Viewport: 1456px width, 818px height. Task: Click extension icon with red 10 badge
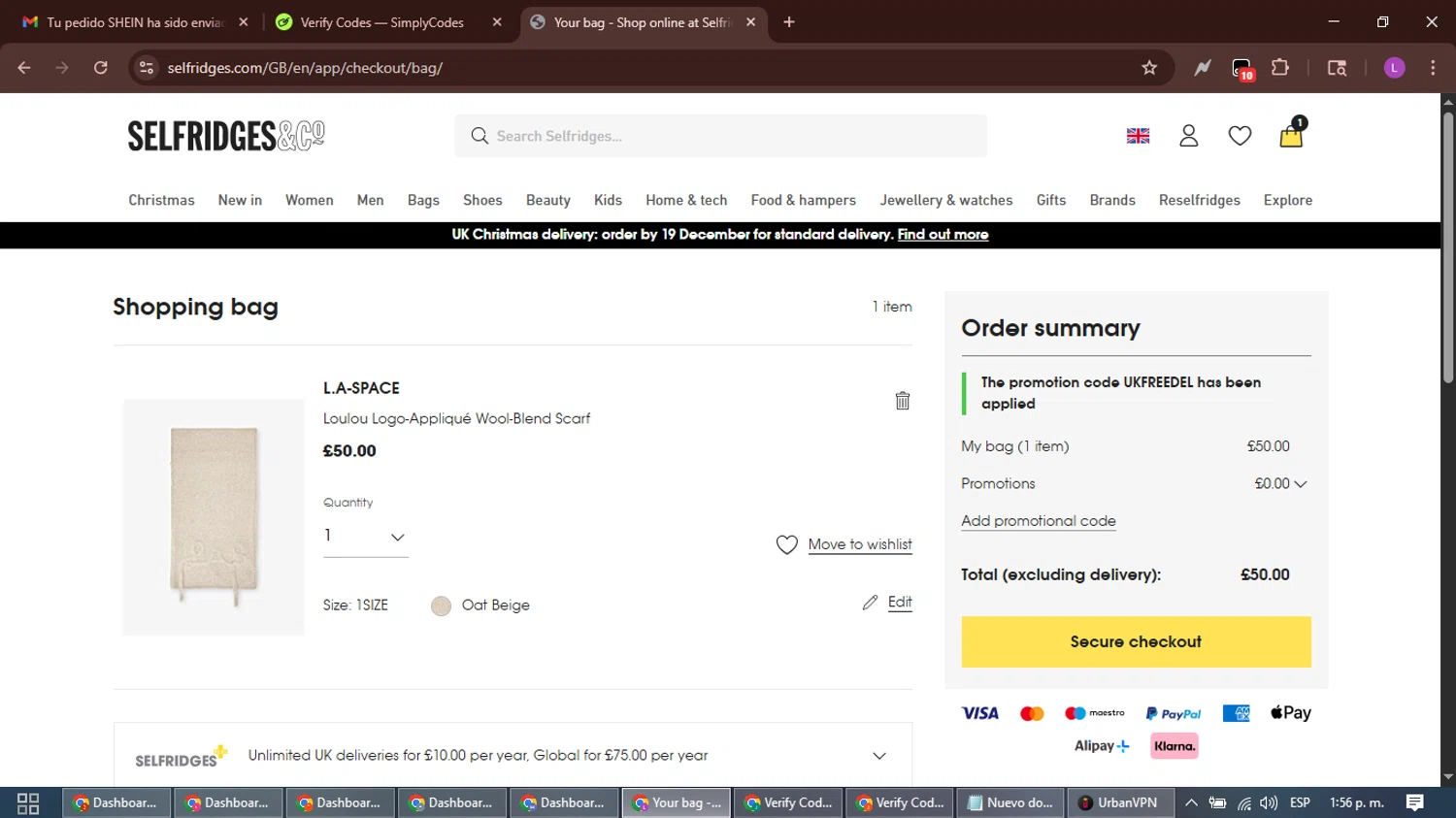point(1242,69)
